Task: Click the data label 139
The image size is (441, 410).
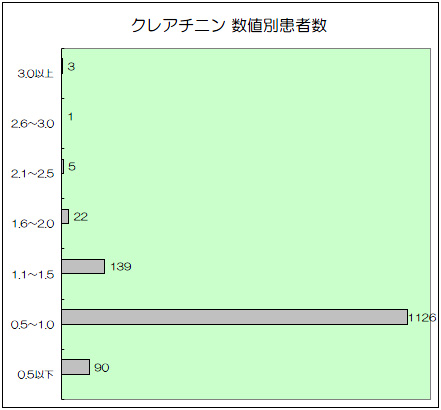Action: 121,267
